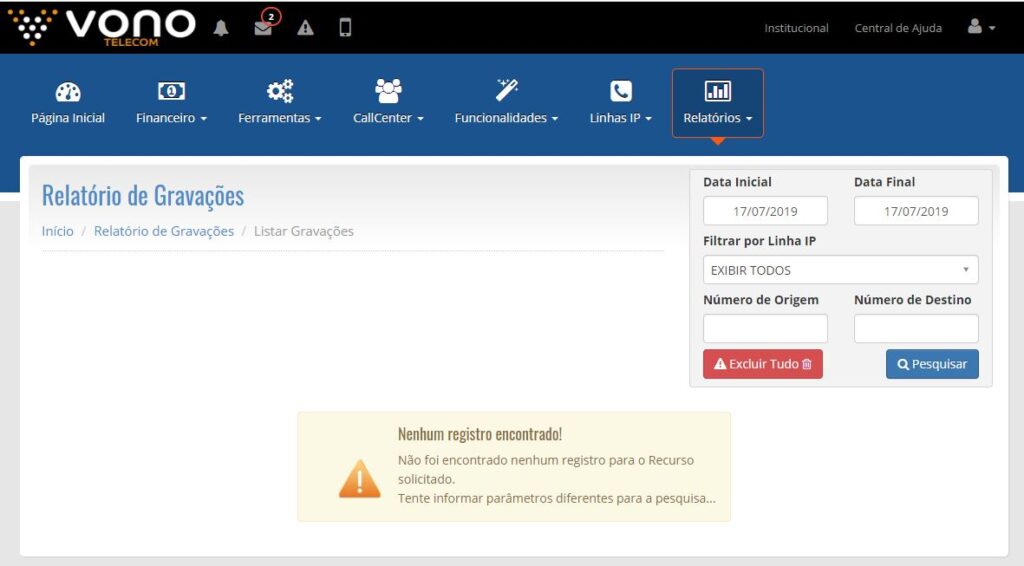The image size is (1024, 566).
Task: Click the warning triangle alert icon
Action: 305,28
